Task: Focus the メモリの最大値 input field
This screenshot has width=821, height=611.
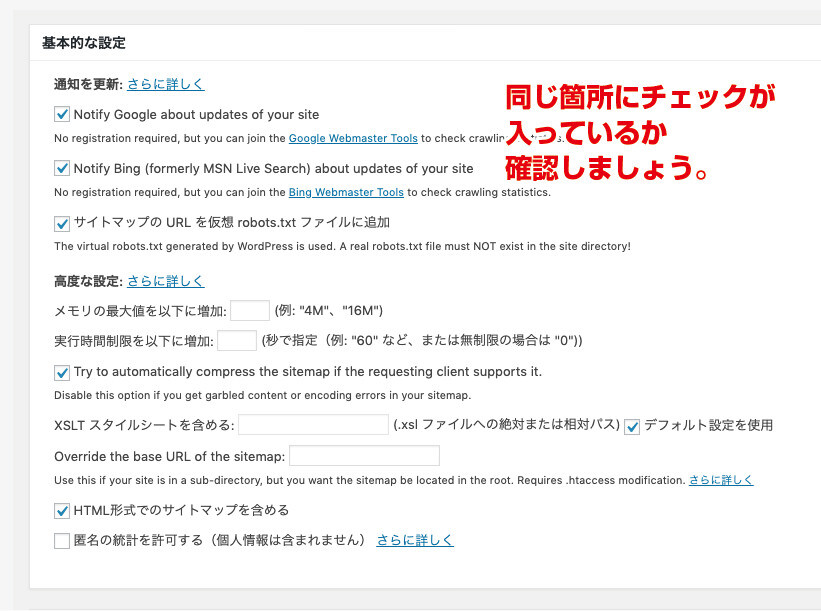Action: click(249, 311)
